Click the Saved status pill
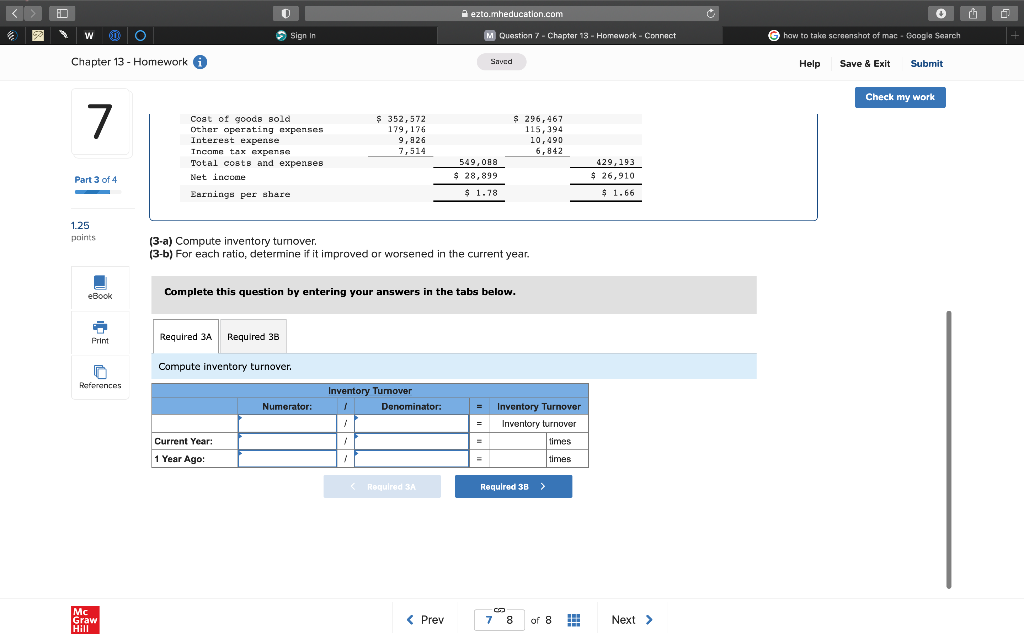1024x640 pixels. tap(502, 61)
